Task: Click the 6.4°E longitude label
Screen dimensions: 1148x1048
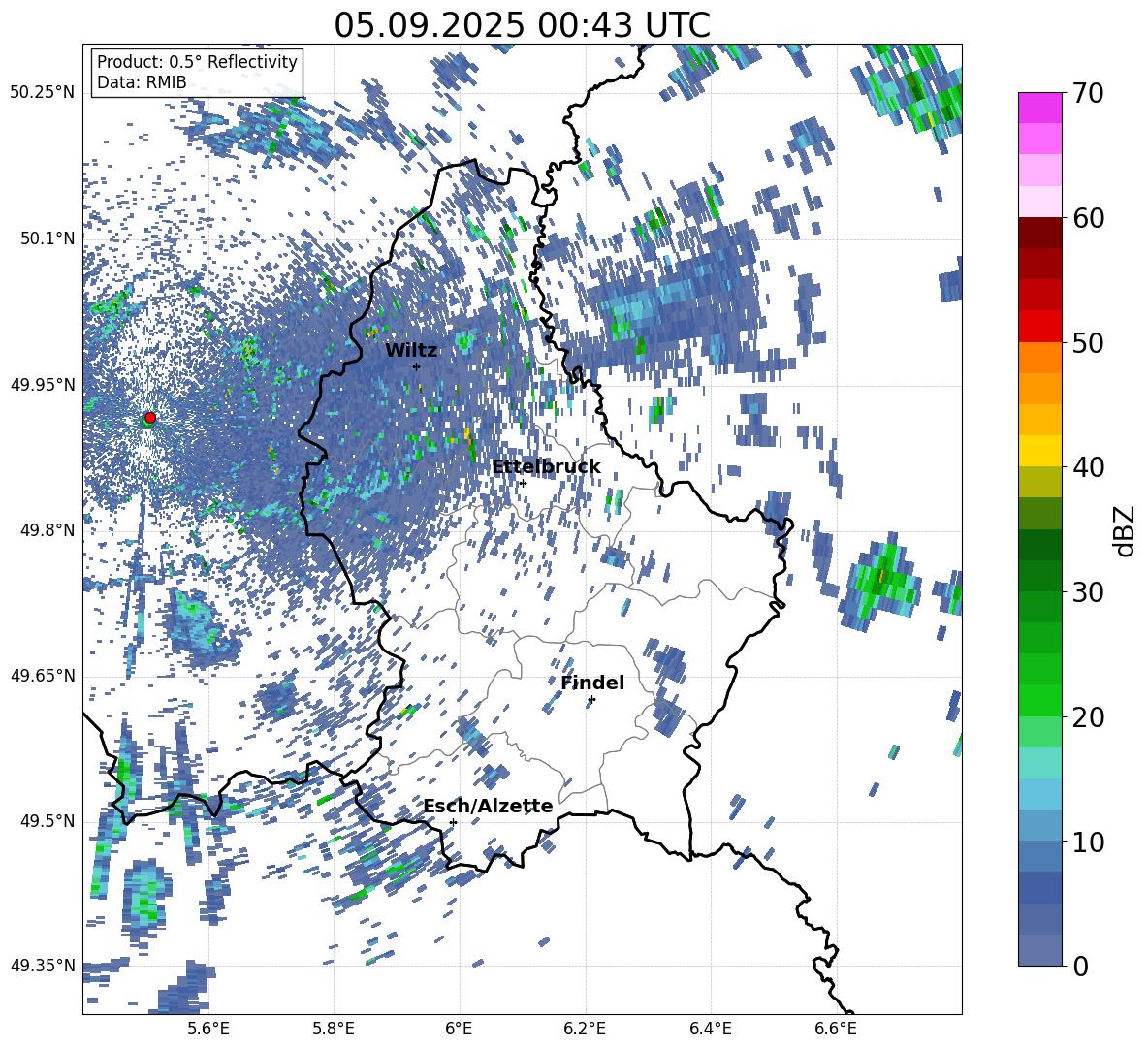Action: [710, 1029]
